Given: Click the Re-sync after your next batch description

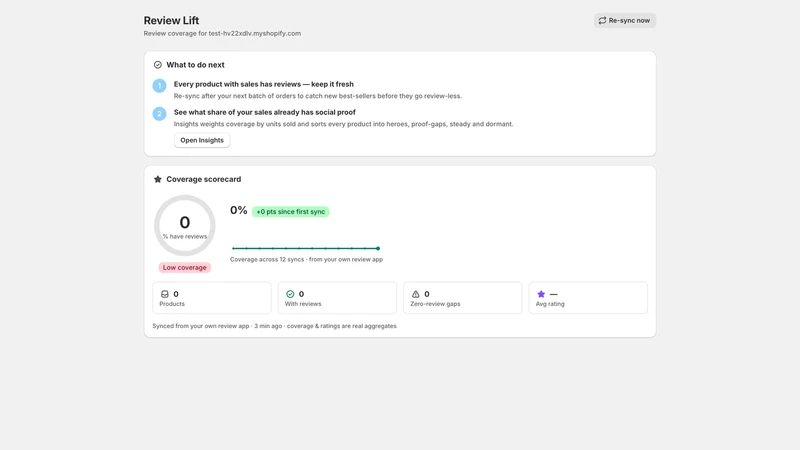Looking at the screenshot, I should (317, 96).
